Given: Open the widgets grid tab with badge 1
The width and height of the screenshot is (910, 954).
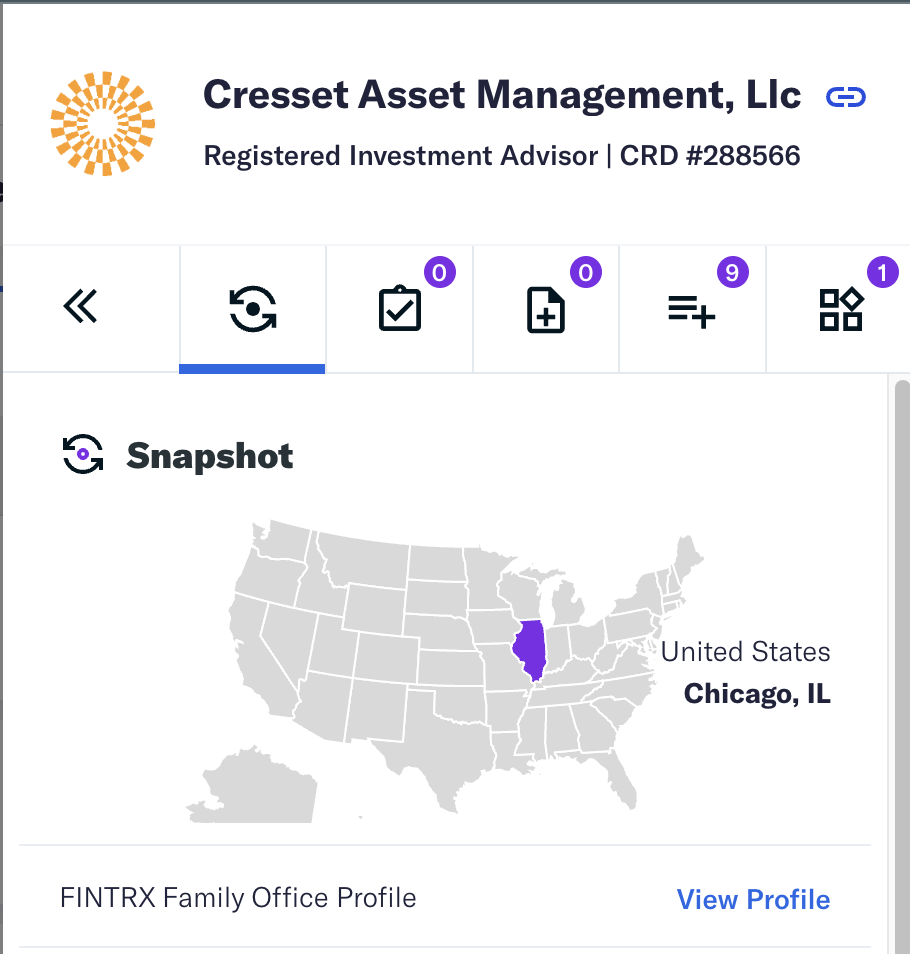Looking at the screenshot, I should coord(841,309).
